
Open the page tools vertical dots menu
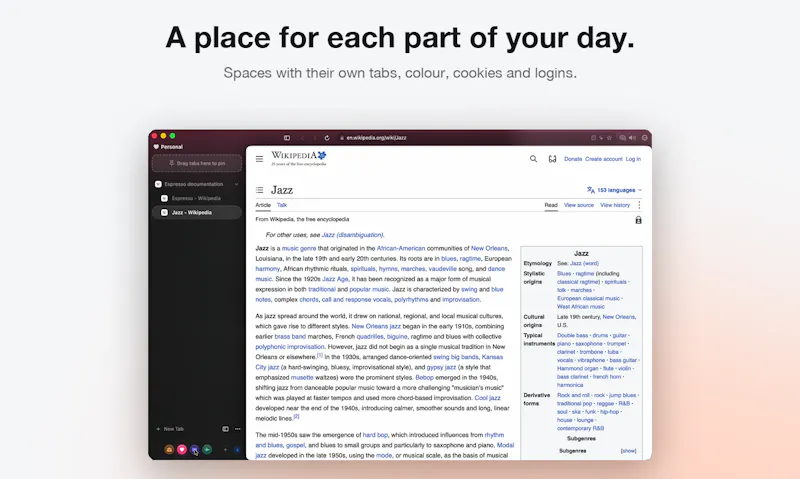click(x=639, y=205)
